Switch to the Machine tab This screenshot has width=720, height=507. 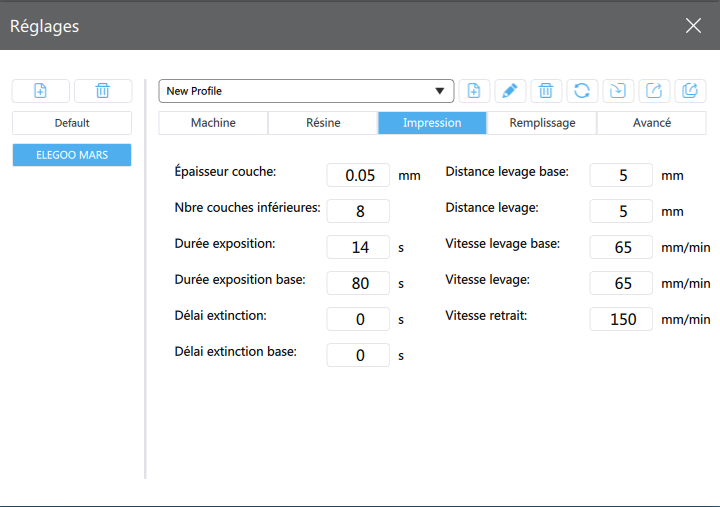tap(213, 123)
